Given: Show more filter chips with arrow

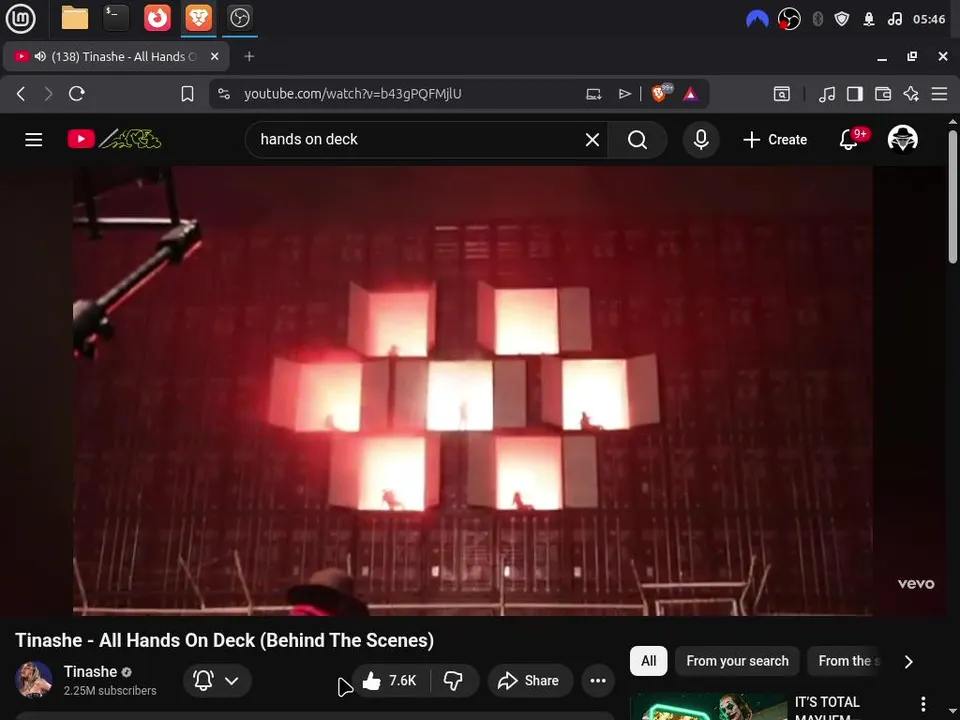Looking at the screenshot, I should point(909,661).
